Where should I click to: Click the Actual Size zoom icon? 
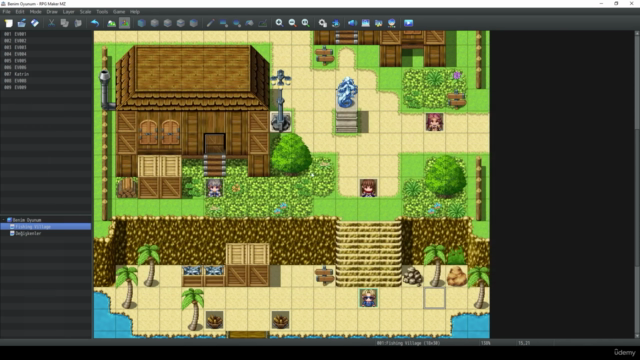pos(305,23)
